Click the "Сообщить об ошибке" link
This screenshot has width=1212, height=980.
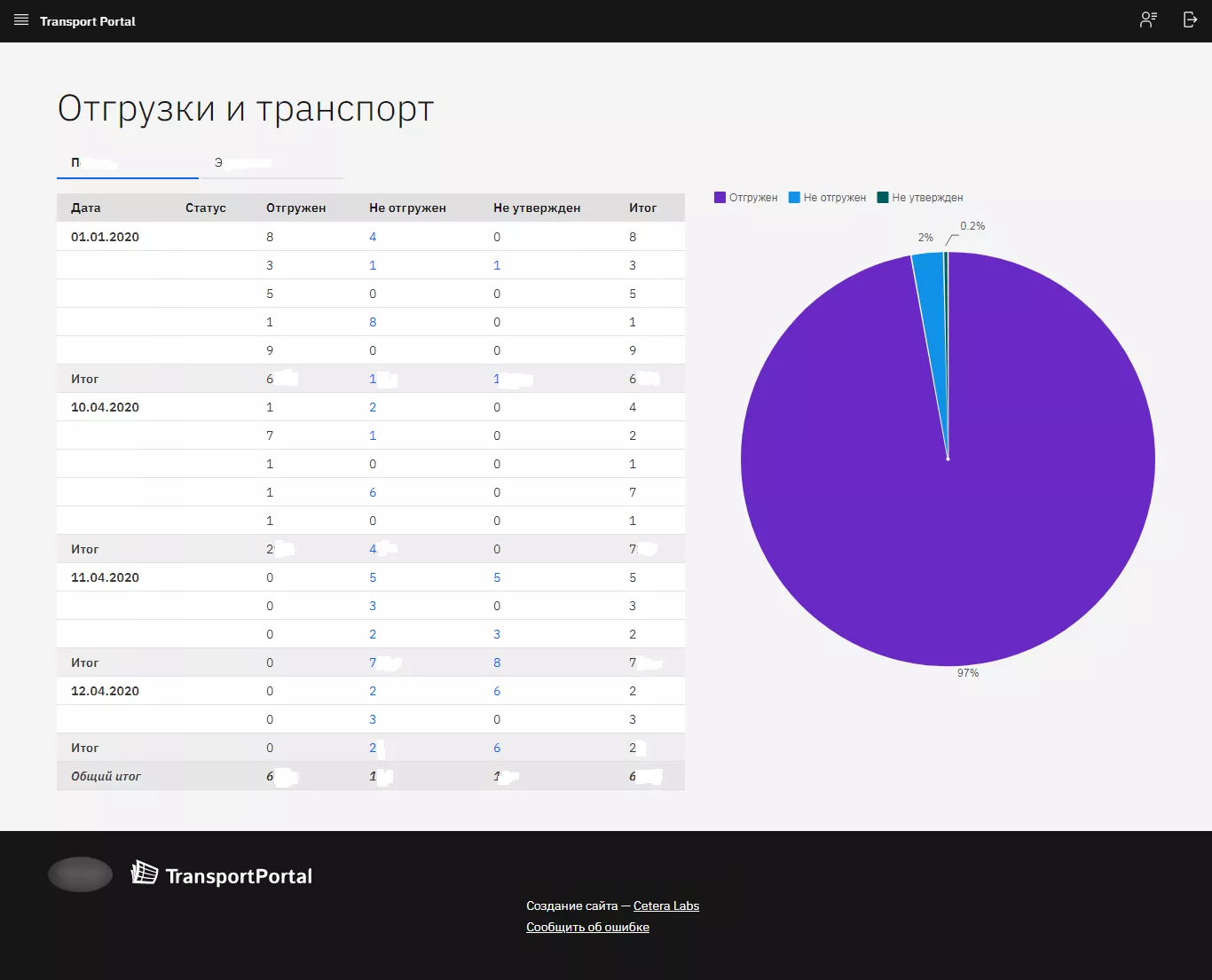587,926
